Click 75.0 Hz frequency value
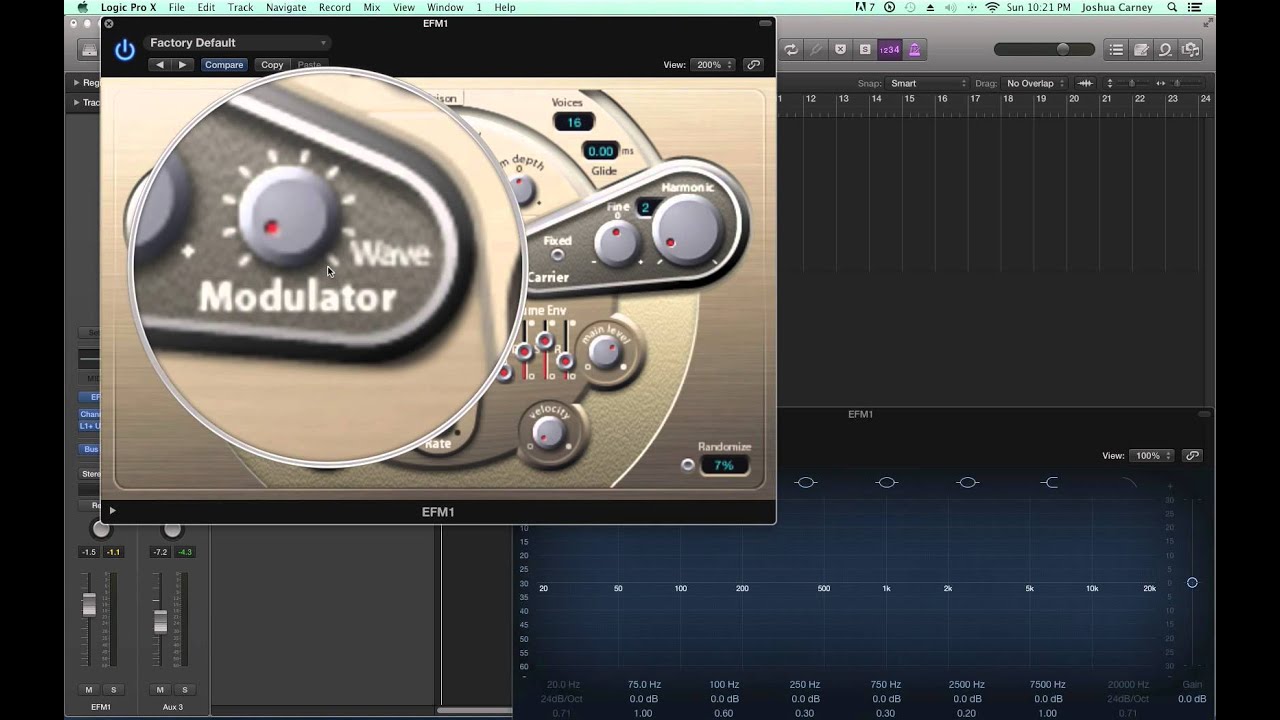This screenshot has width=1280, height=720. (x=644, y=685)
